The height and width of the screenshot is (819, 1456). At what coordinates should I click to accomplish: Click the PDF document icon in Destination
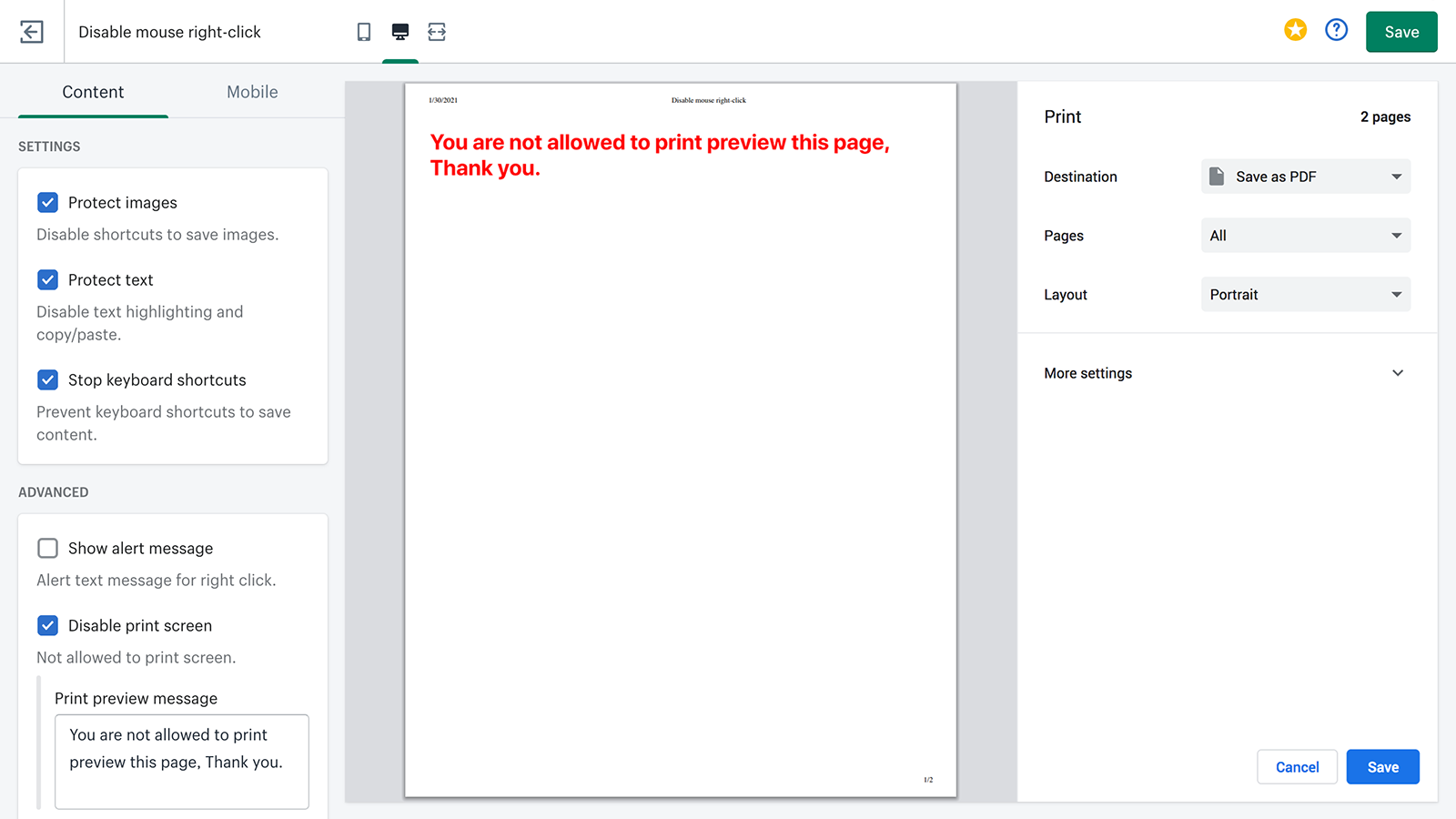click(x=1217, y=176)
